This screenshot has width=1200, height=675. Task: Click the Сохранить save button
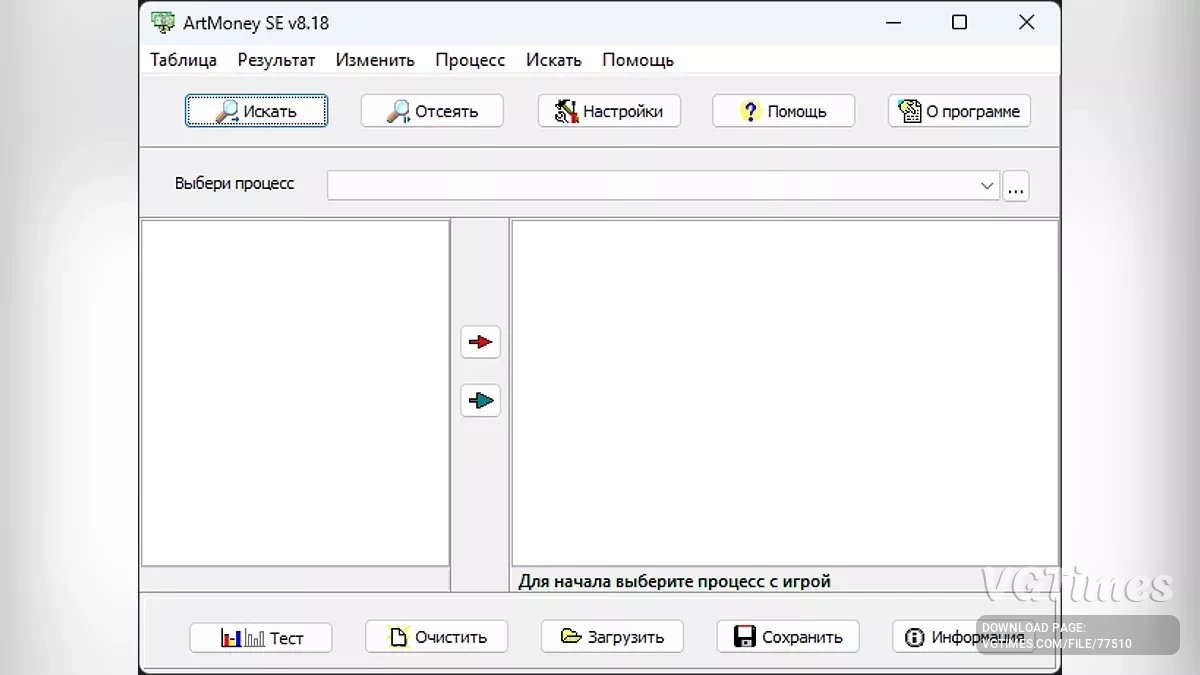tap(788, 636)
